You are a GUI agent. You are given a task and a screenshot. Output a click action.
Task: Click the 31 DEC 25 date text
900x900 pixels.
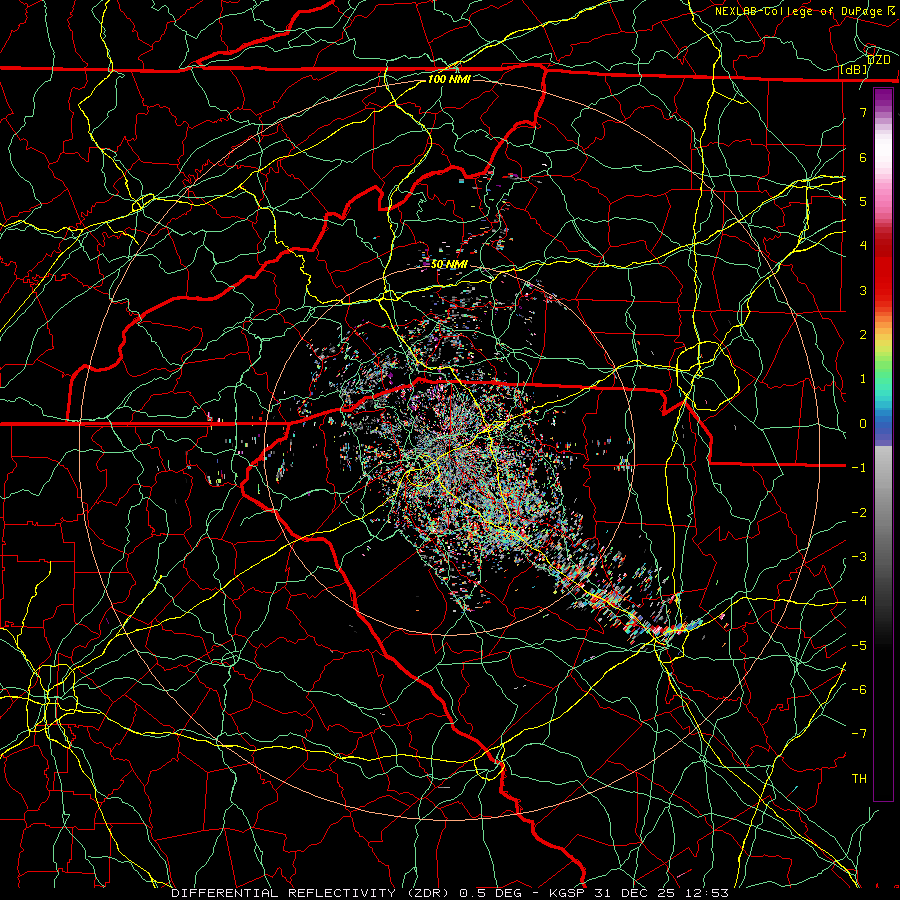point(633,893)
